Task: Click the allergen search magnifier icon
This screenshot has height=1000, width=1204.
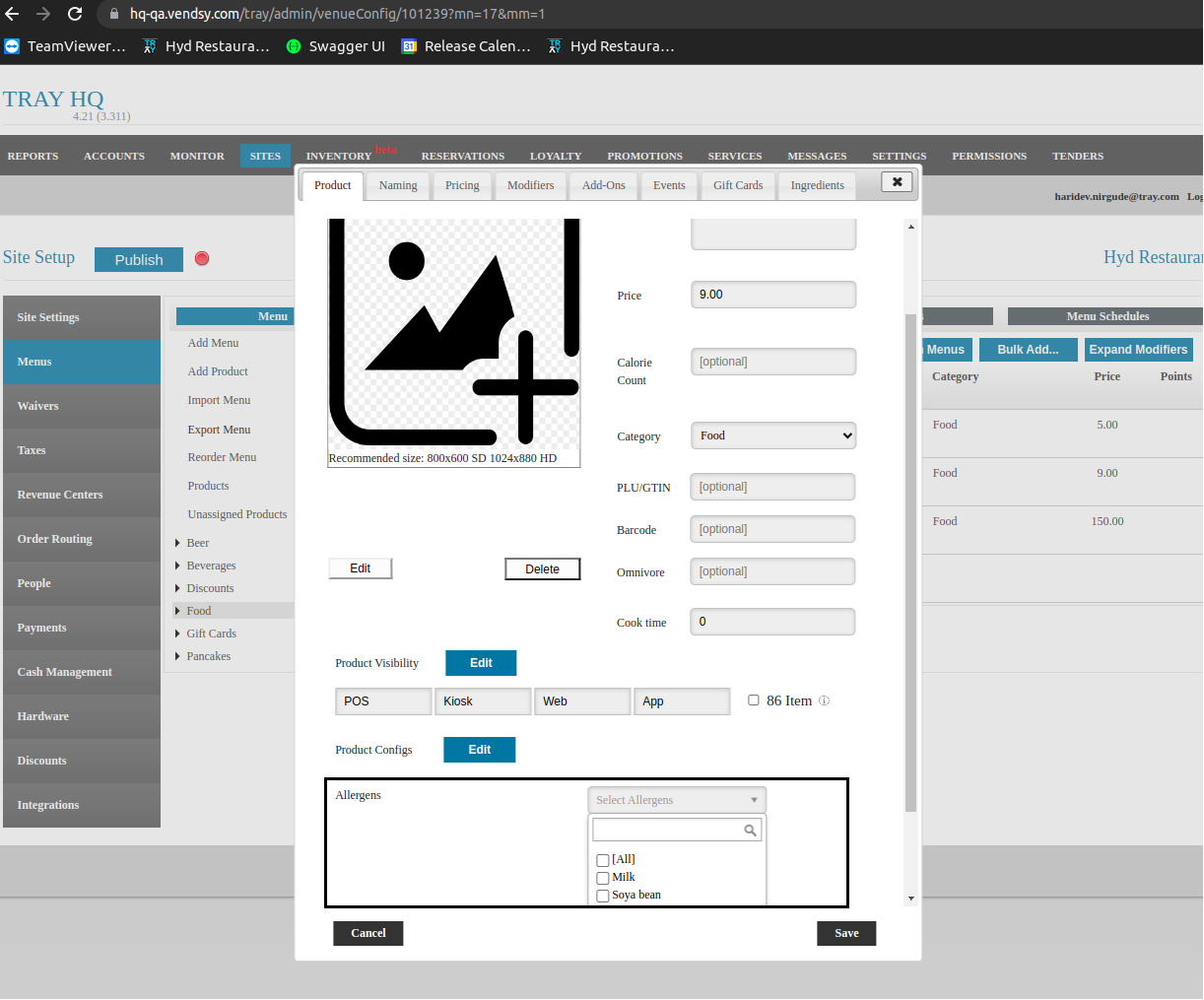Action: coord(750,831)
